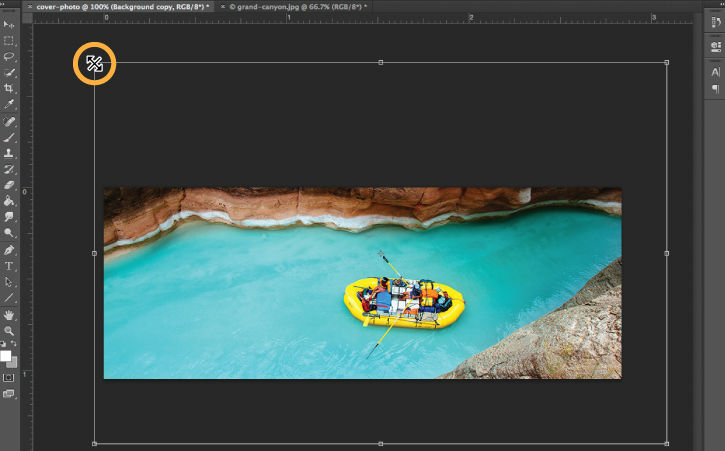The width and height of the screenshot is (725, 451).
Task: Click the left-middle transform handle
Action: (x=94, y=253)
